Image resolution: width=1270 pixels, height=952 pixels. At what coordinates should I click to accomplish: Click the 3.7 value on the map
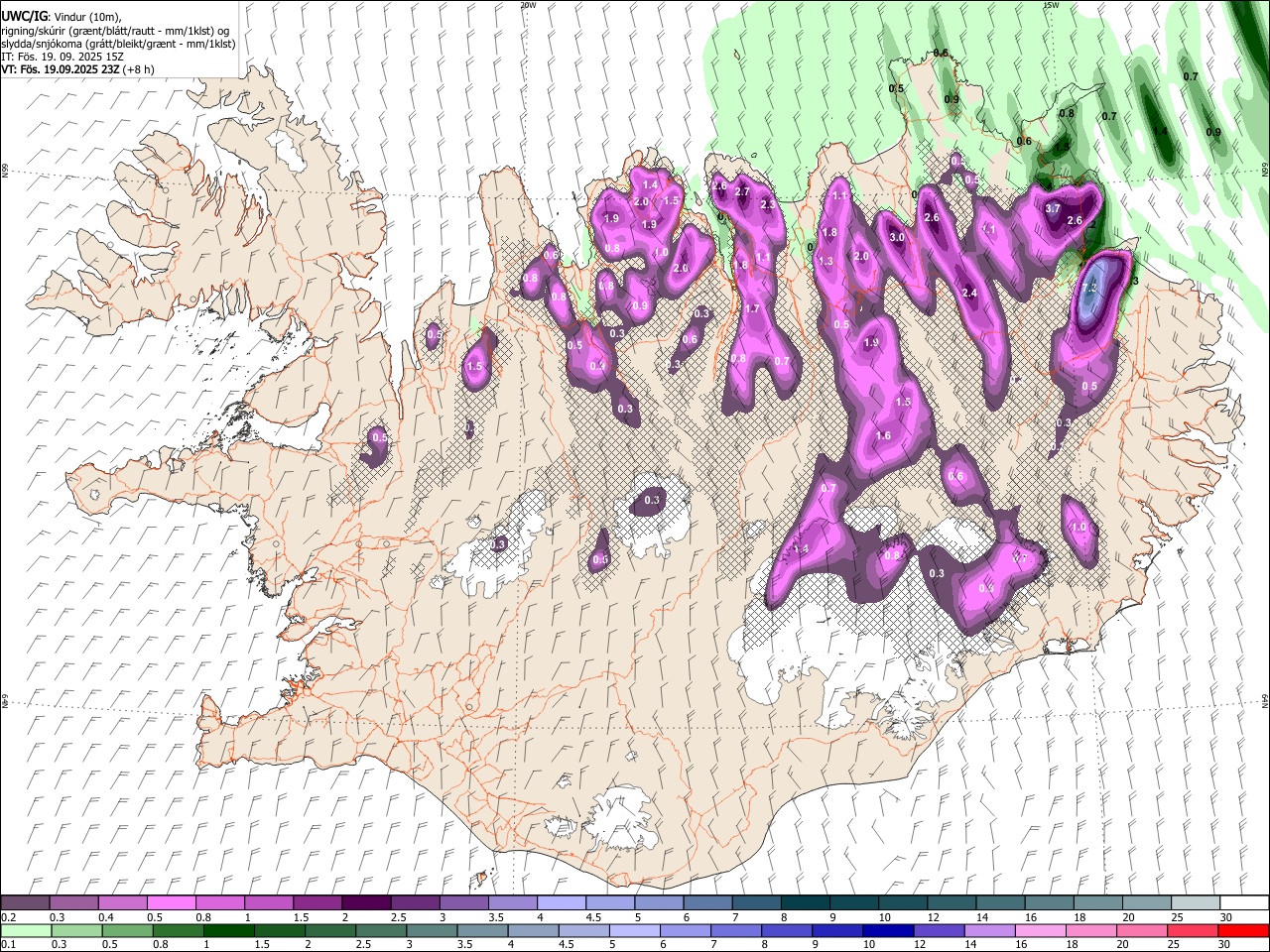pos(1054,208)
